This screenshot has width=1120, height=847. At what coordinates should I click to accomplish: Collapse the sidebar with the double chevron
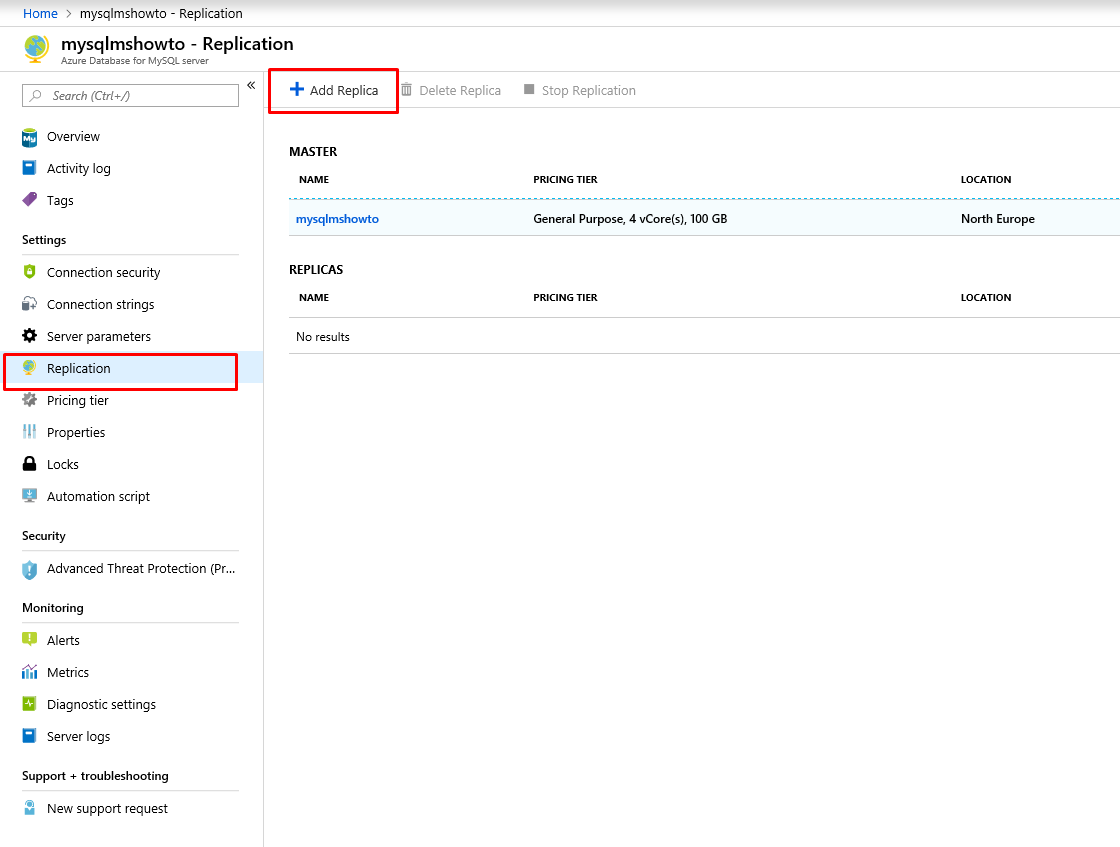click(x=251, y=85)
